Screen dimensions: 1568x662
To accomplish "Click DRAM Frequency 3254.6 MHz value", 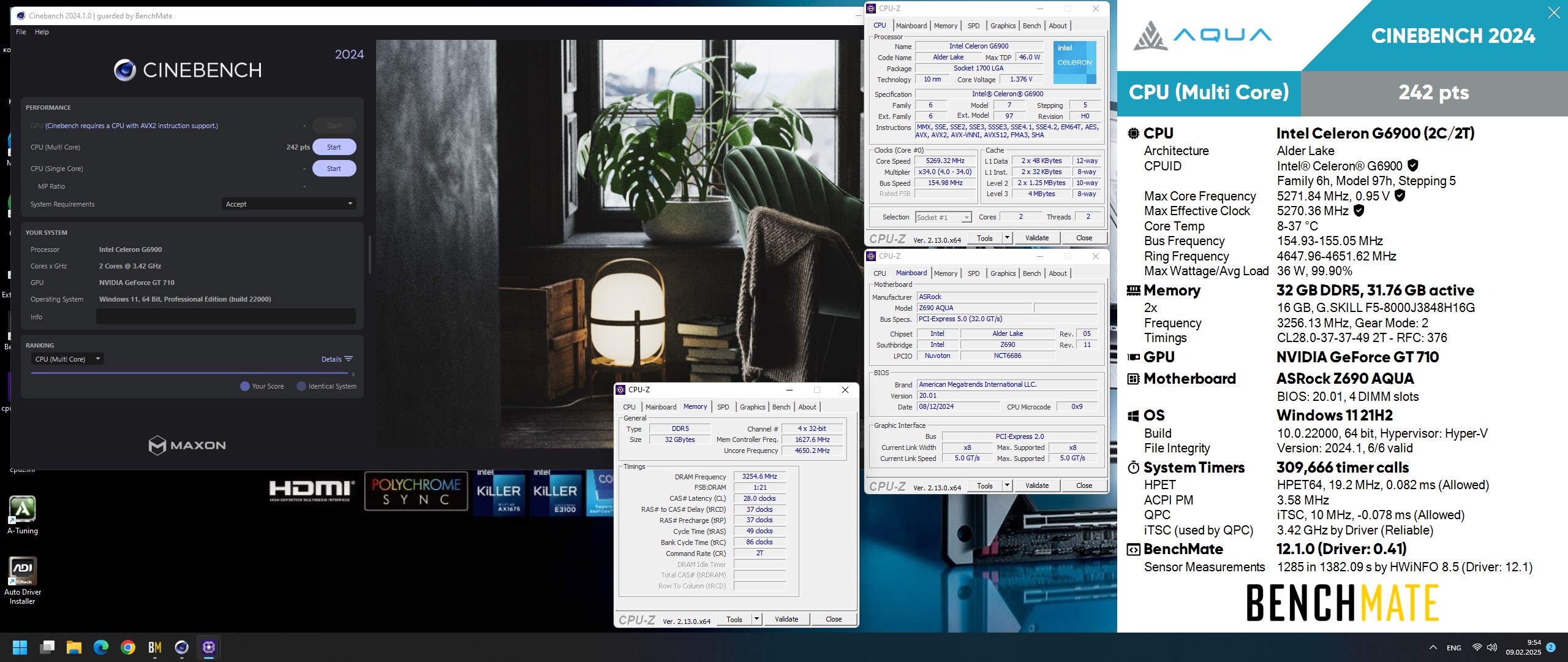I will point(759,476).
